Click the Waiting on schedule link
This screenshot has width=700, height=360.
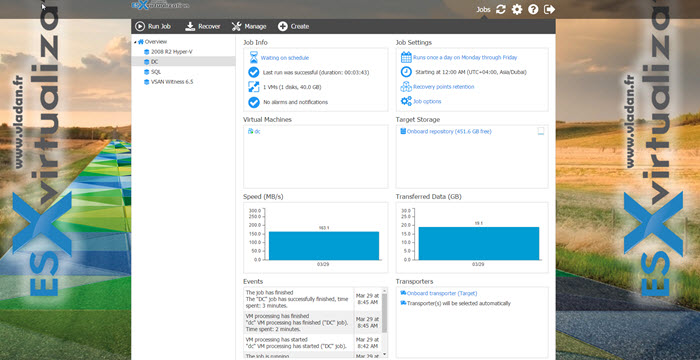[285, 58]
